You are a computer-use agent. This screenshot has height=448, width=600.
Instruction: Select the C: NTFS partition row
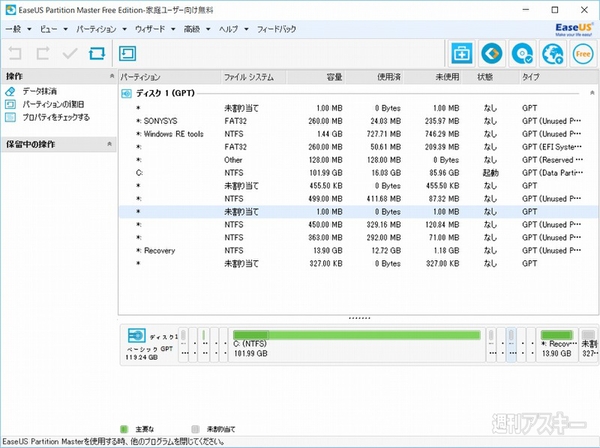pyautogui.click(x=359, y=173)
